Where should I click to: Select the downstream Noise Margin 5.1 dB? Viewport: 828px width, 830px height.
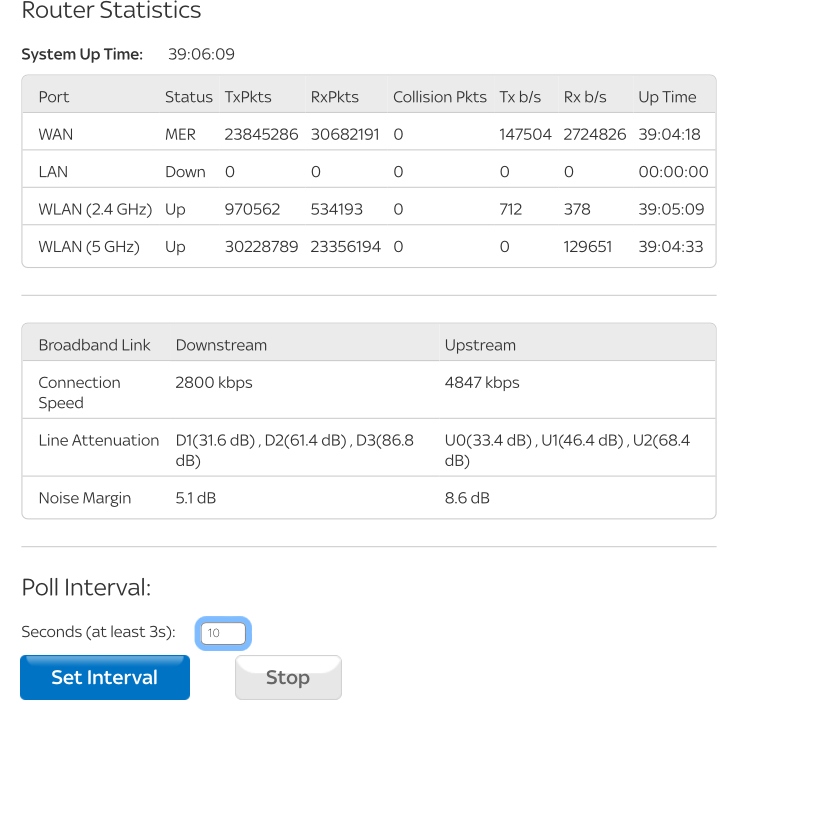coord(196,498)
